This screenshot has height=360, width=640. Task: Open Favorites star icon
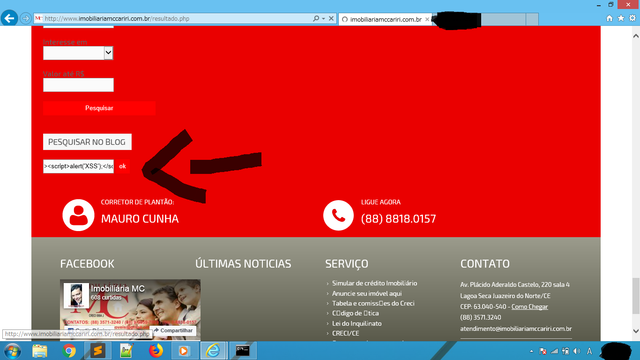[621, 18]
